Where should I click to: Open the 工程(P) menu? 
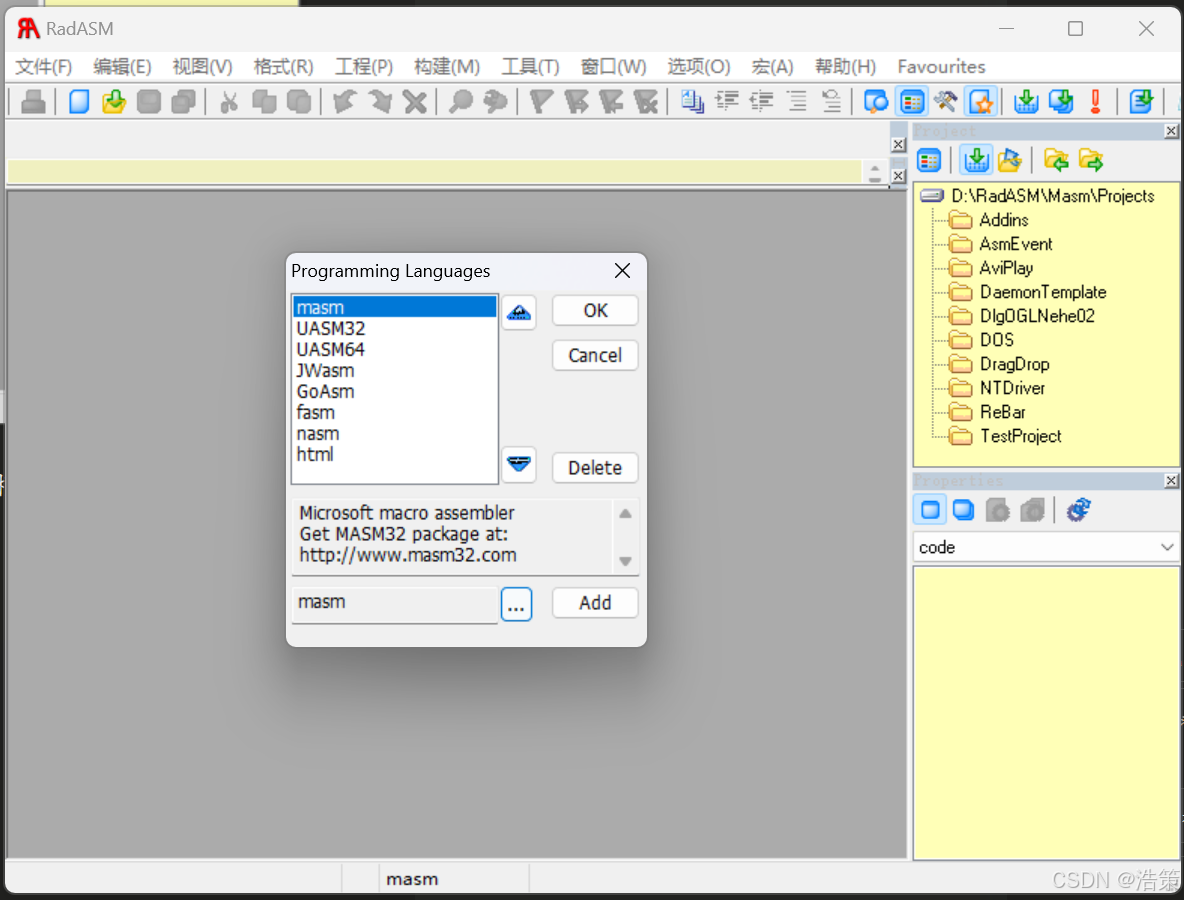point(364,66)
